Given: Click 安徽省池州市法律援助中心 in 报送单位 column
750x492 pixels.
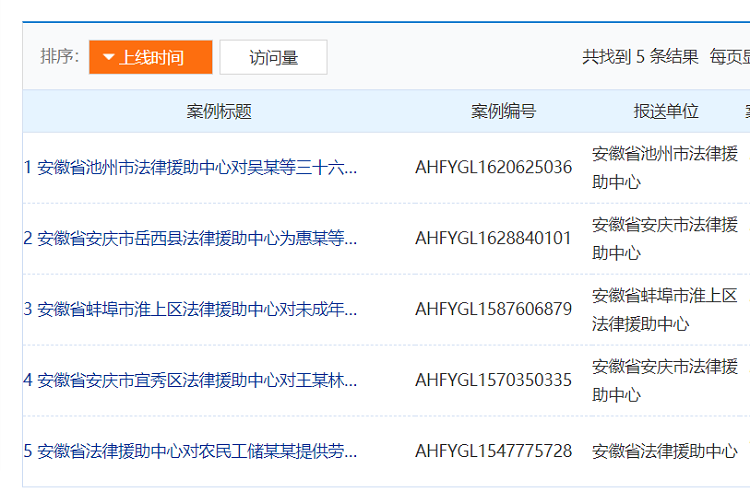Looking at the screenshot, I should tap(665, 168).
